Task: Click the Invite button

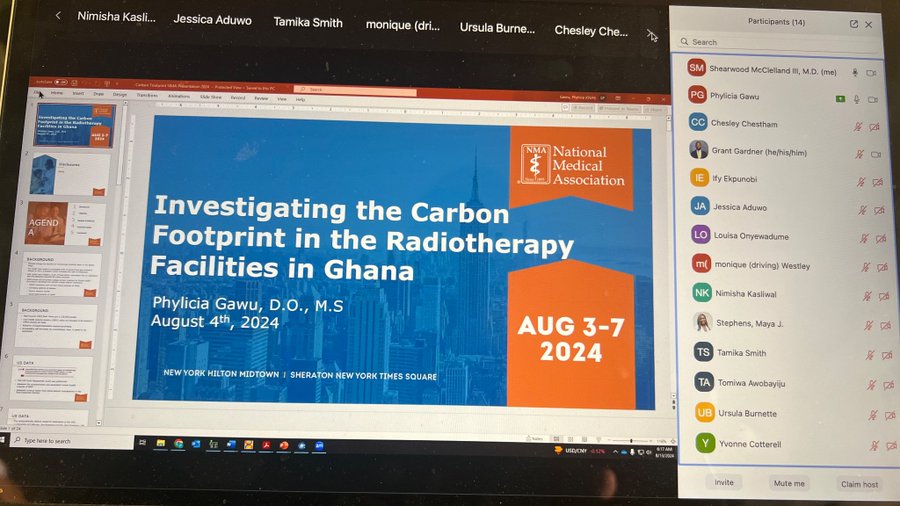Action: tap(724, 482)
